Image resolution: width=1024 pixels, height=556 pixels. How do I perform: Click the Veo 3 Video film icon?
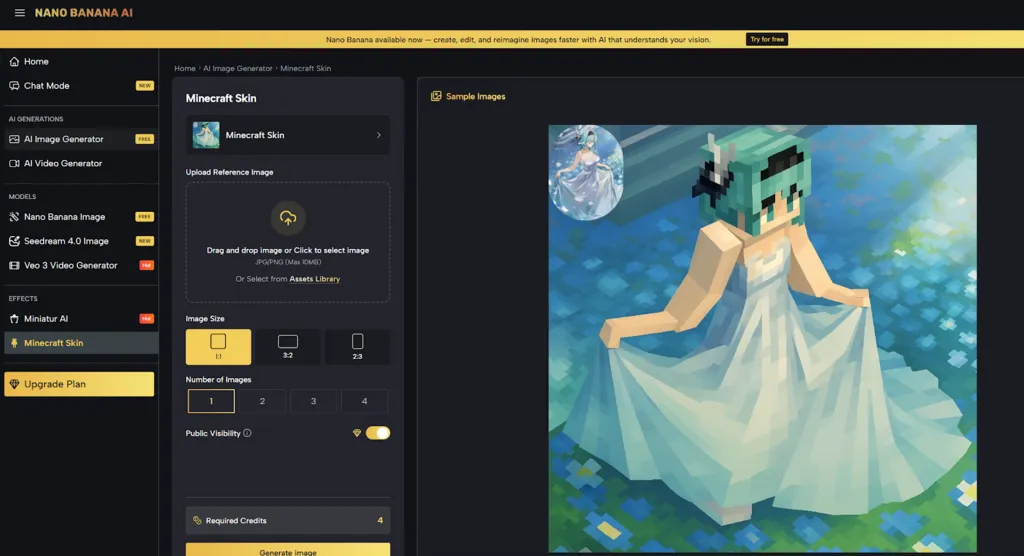pyautogui.click(x=14, y=265)
